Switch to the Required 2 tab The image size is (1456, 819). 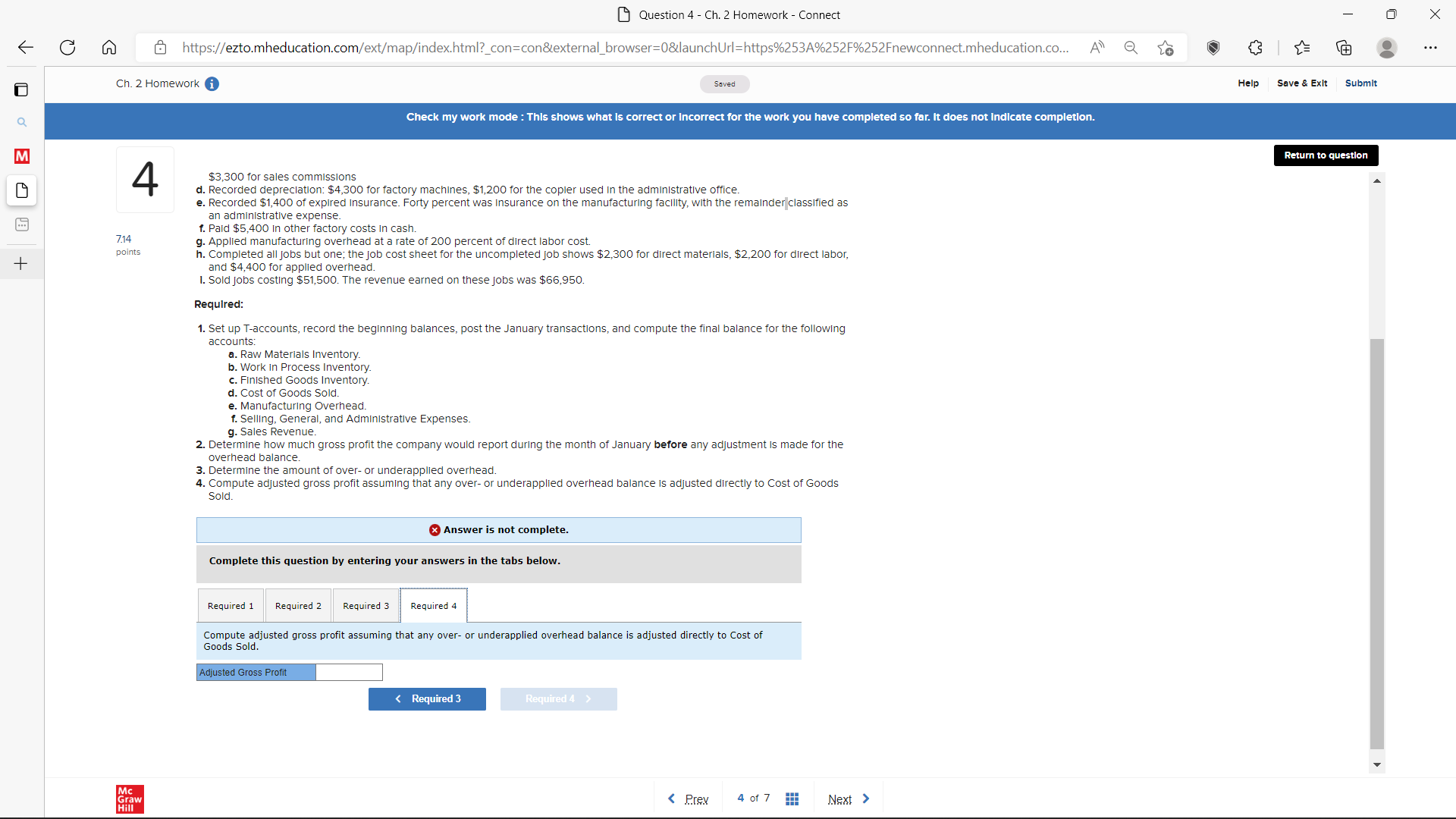[298, 606]
